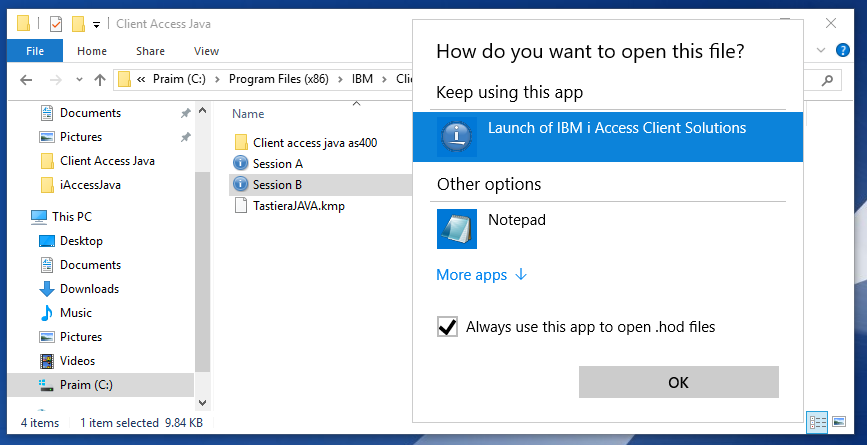Viewport: 867px width, 445px height.
Task: Click navigation pane scroll down arrow
Action: coord(202,403)
